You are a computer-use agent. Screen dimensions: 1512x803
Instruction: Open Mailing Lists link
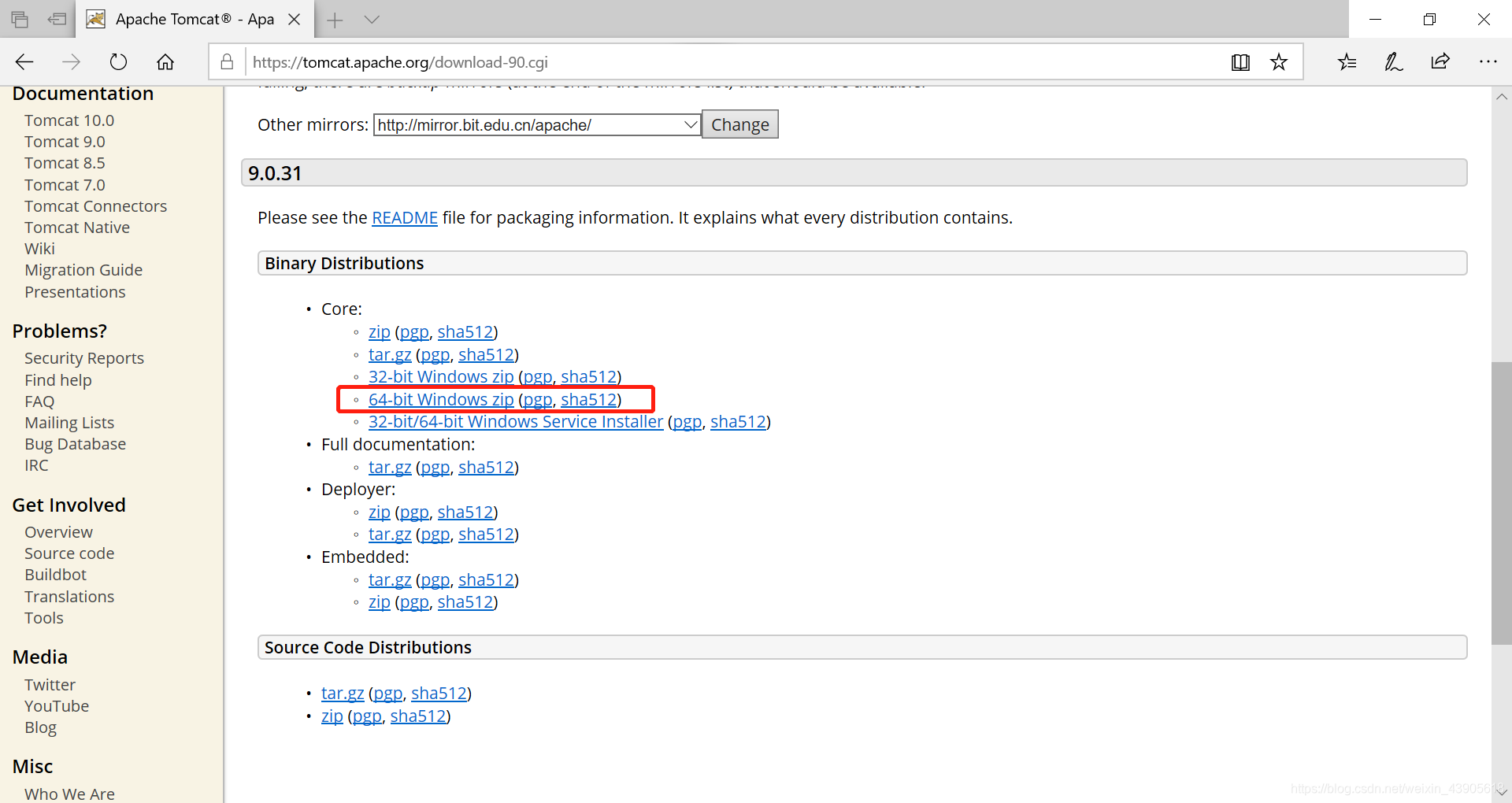coord(69,423)
